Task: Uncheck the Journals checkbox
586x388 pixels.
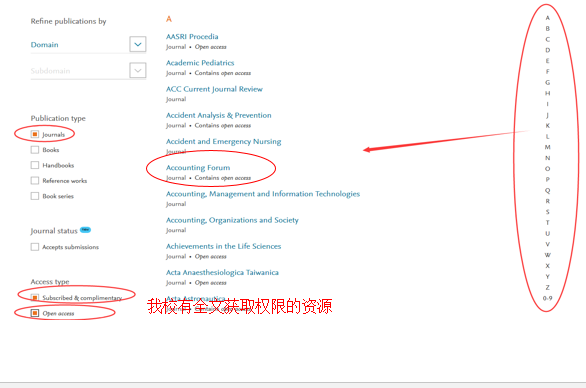Action: click(35, 134)
